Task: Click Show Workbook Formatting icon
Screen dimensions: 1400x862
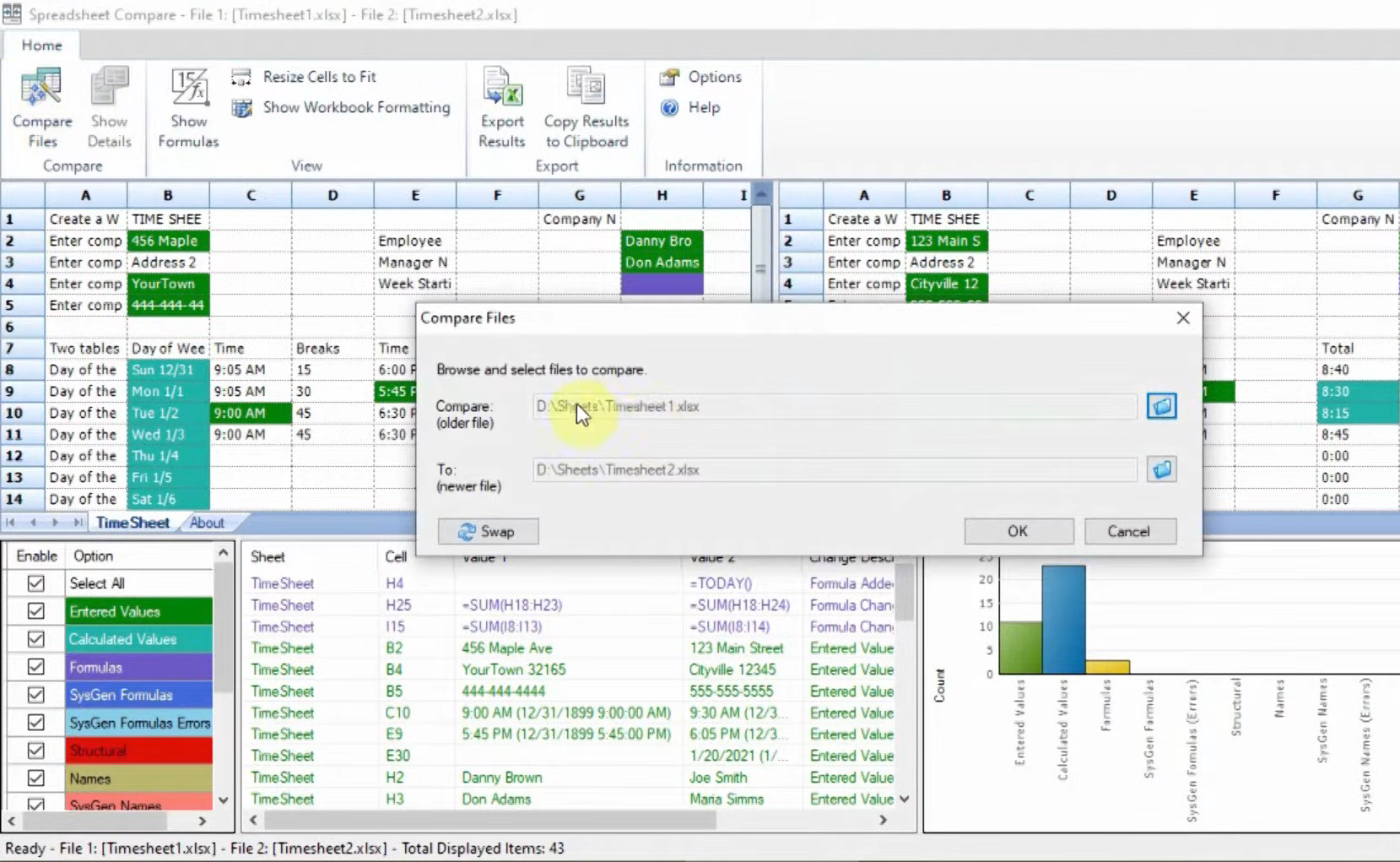Action: coord(241,108)
